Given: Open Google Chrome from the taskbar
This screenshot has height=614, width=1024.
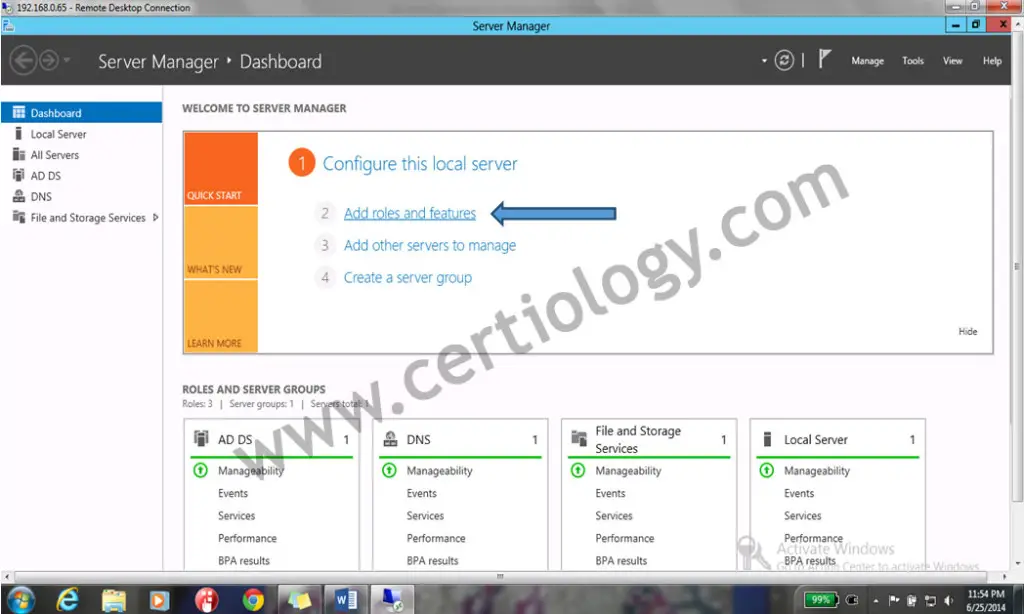Looking at the screenshot, I should 252,598.
